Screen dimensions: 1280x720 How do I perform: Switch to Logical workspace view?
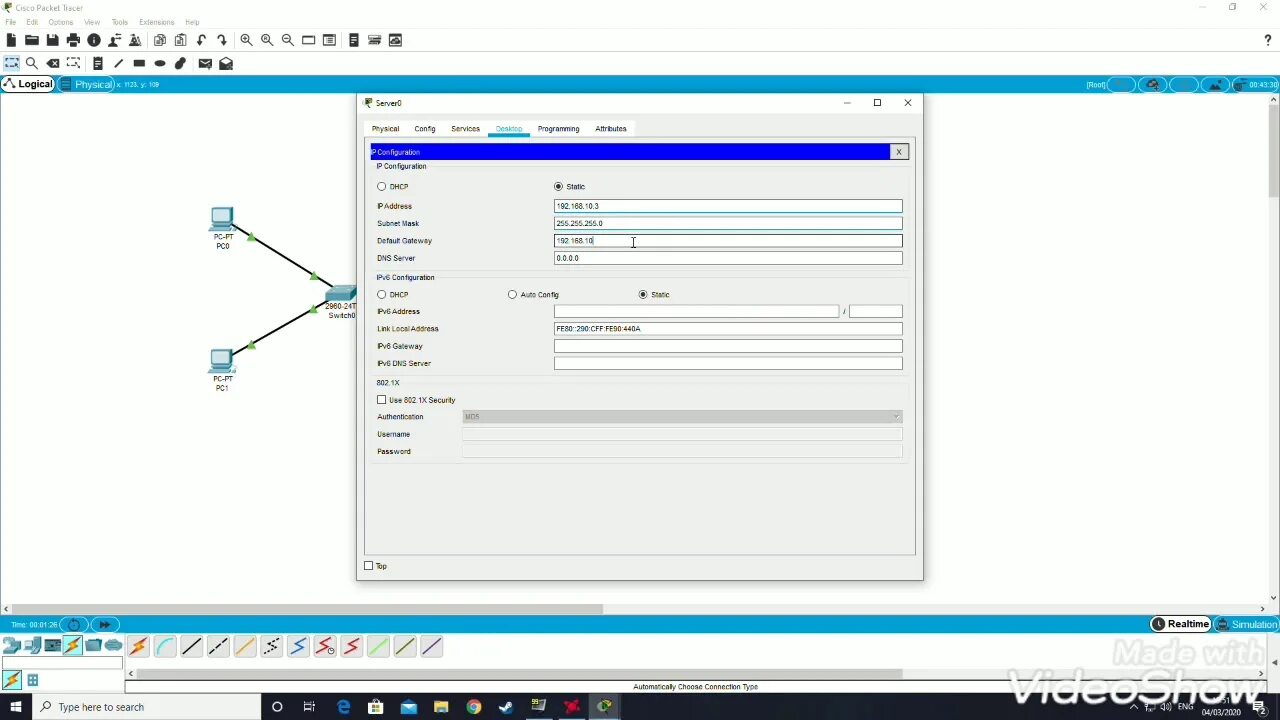pyautogui.click(x=28, y=84)
